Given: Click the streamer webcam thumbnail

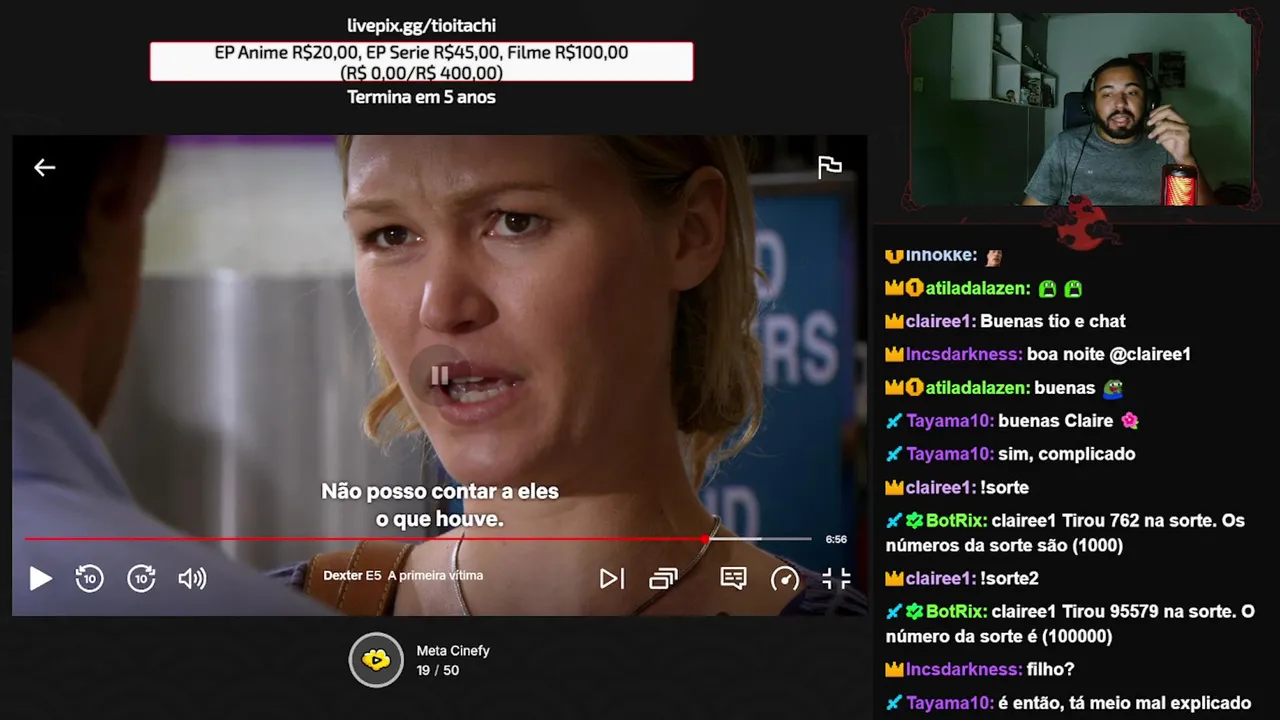Looking at the screenshot, I should point(1080,108).
